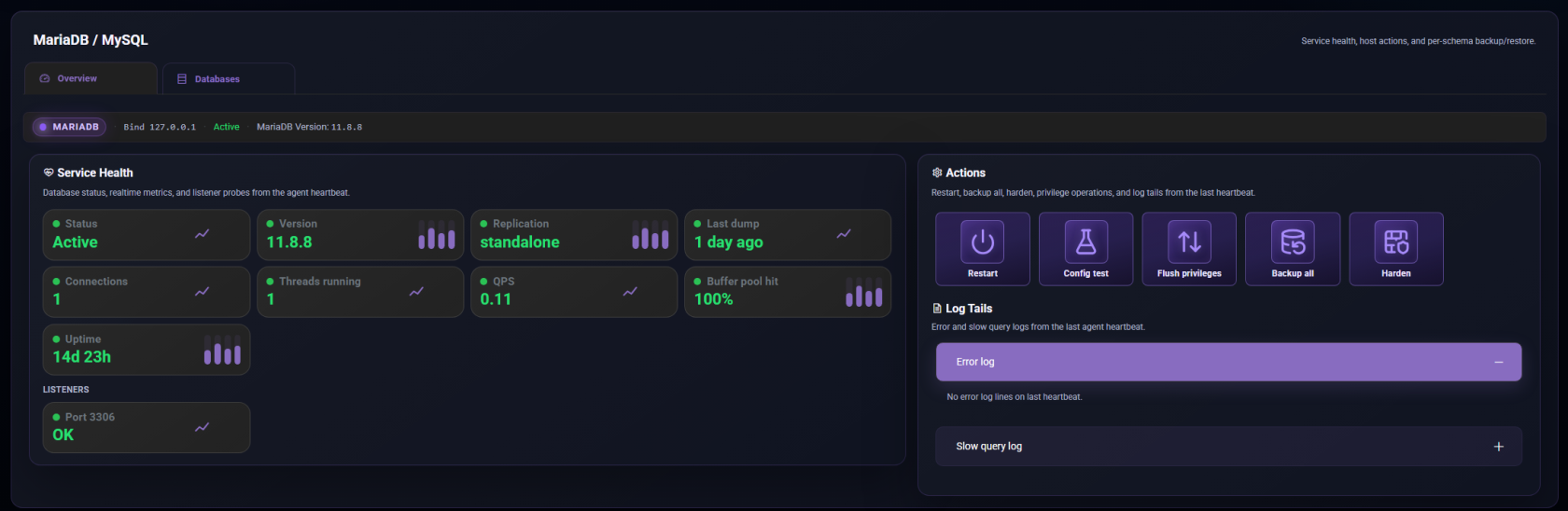Click the Log Tails document icon
This screenshot has width=1568, height=511.
[x=937, y=309]
